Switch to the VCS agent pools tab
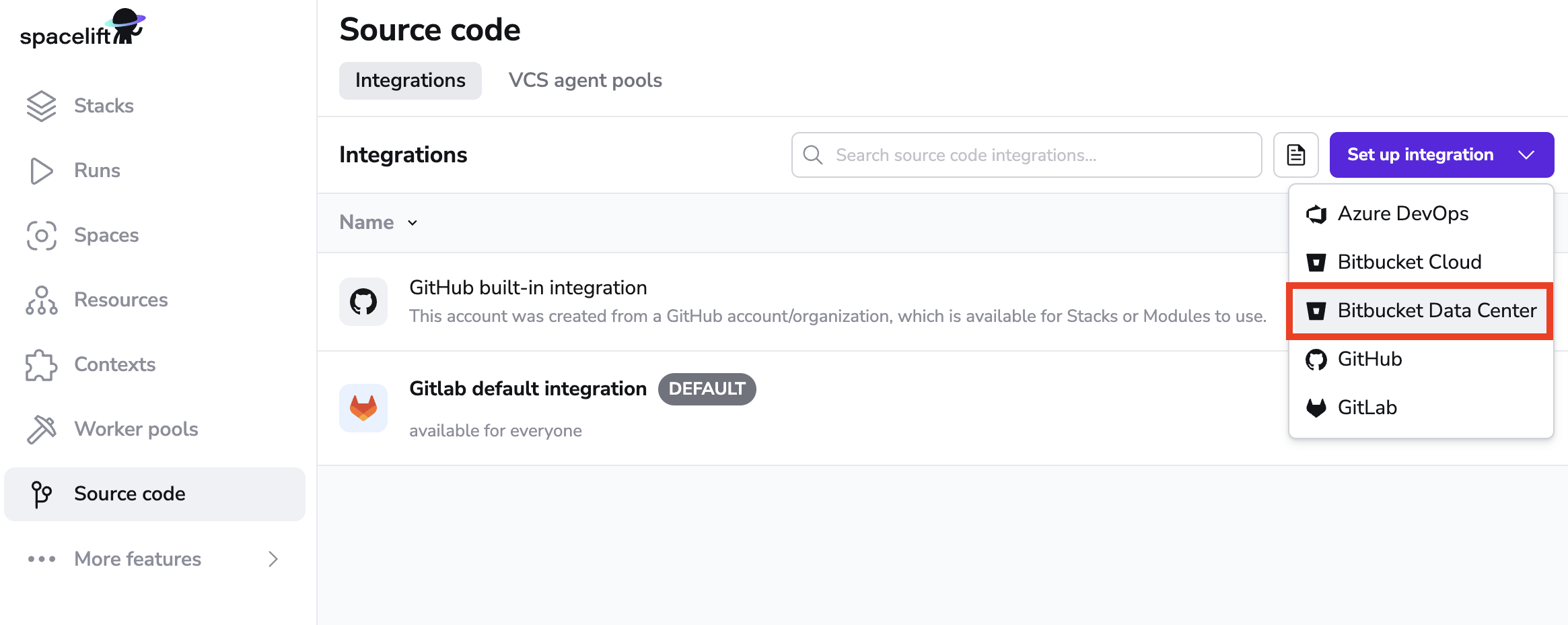This screenshot has height=625, width=1568. (x=585, y=79)
